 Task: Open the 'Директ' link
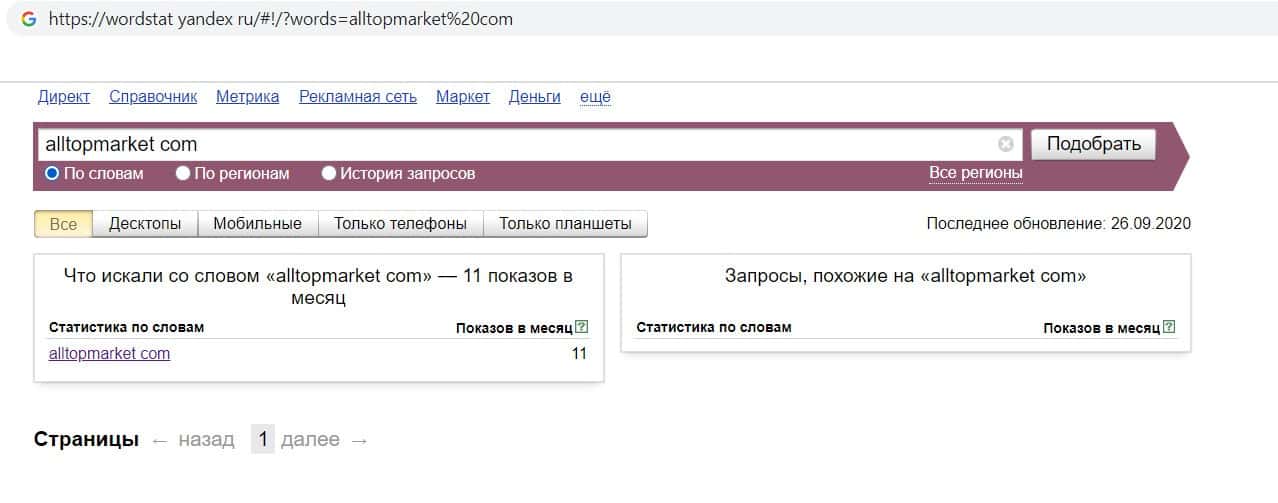[x=64, y=97]
